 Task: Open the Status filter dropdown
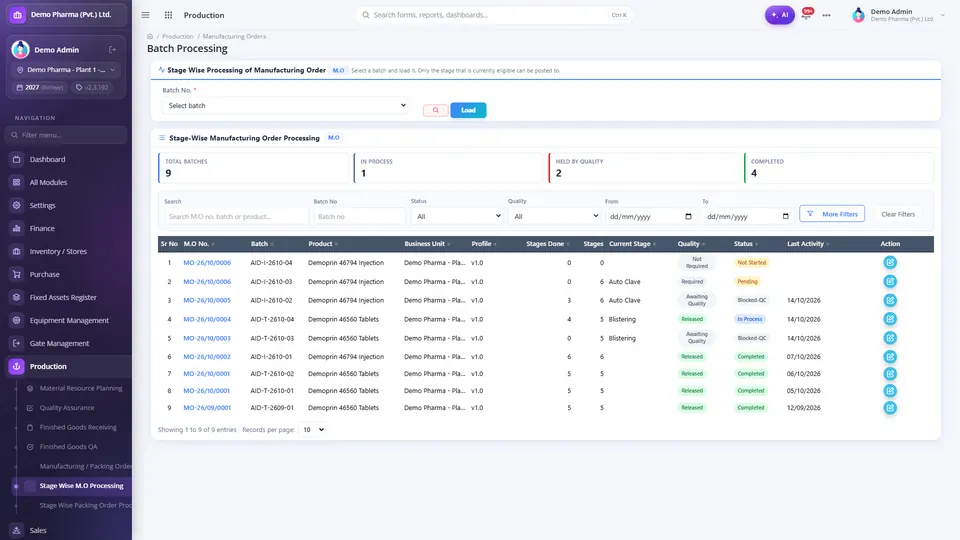click(x=457, y=216)
